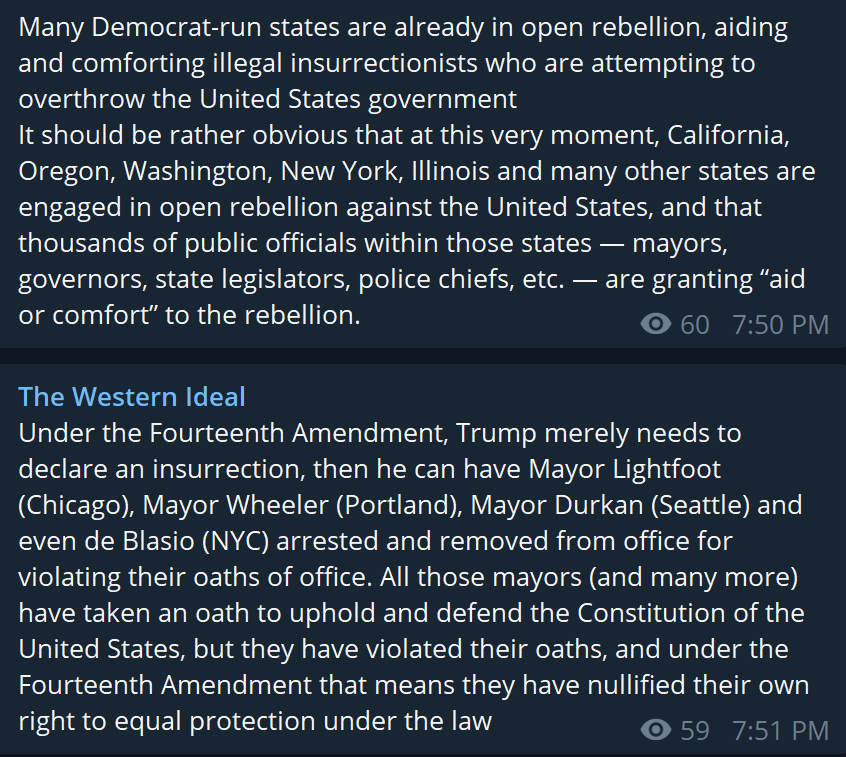Click the eye views icon beside 60
This screenshot has width=846, height=757.
coord(656,324)
